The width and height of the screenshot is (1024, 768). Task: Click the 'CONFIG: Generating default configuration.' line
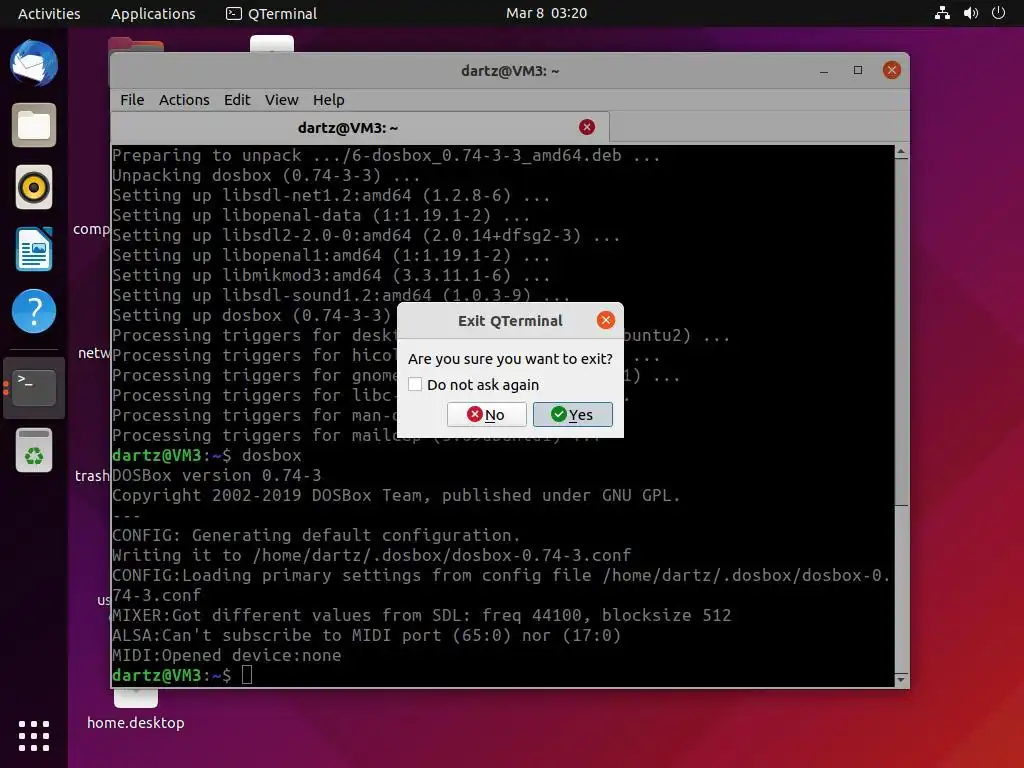pyautogui.click(x=317, y=536)
